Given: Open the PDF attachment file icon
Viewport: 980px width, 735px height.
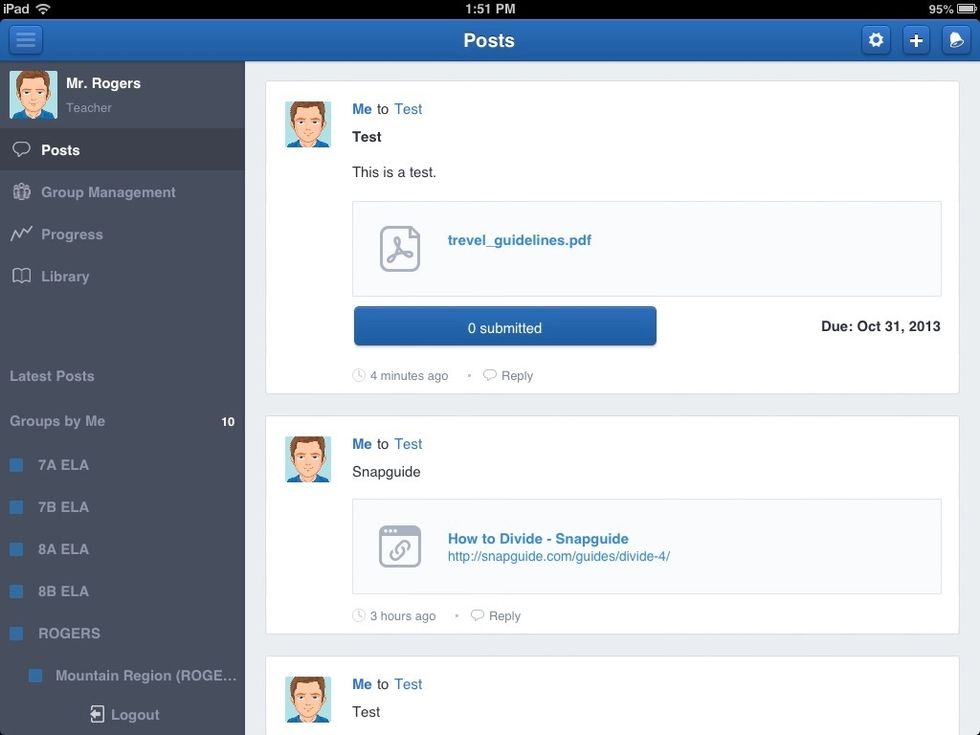Looking at the screenshot, I should click(399, 247).
